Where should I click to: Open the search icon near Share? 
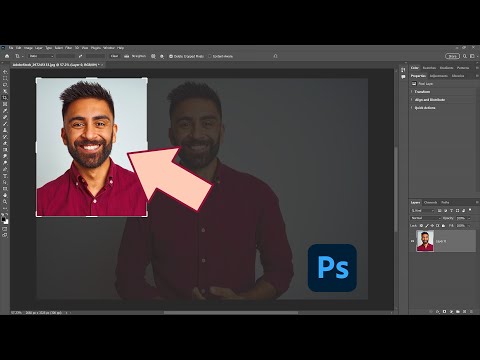(x=465, y=56)
